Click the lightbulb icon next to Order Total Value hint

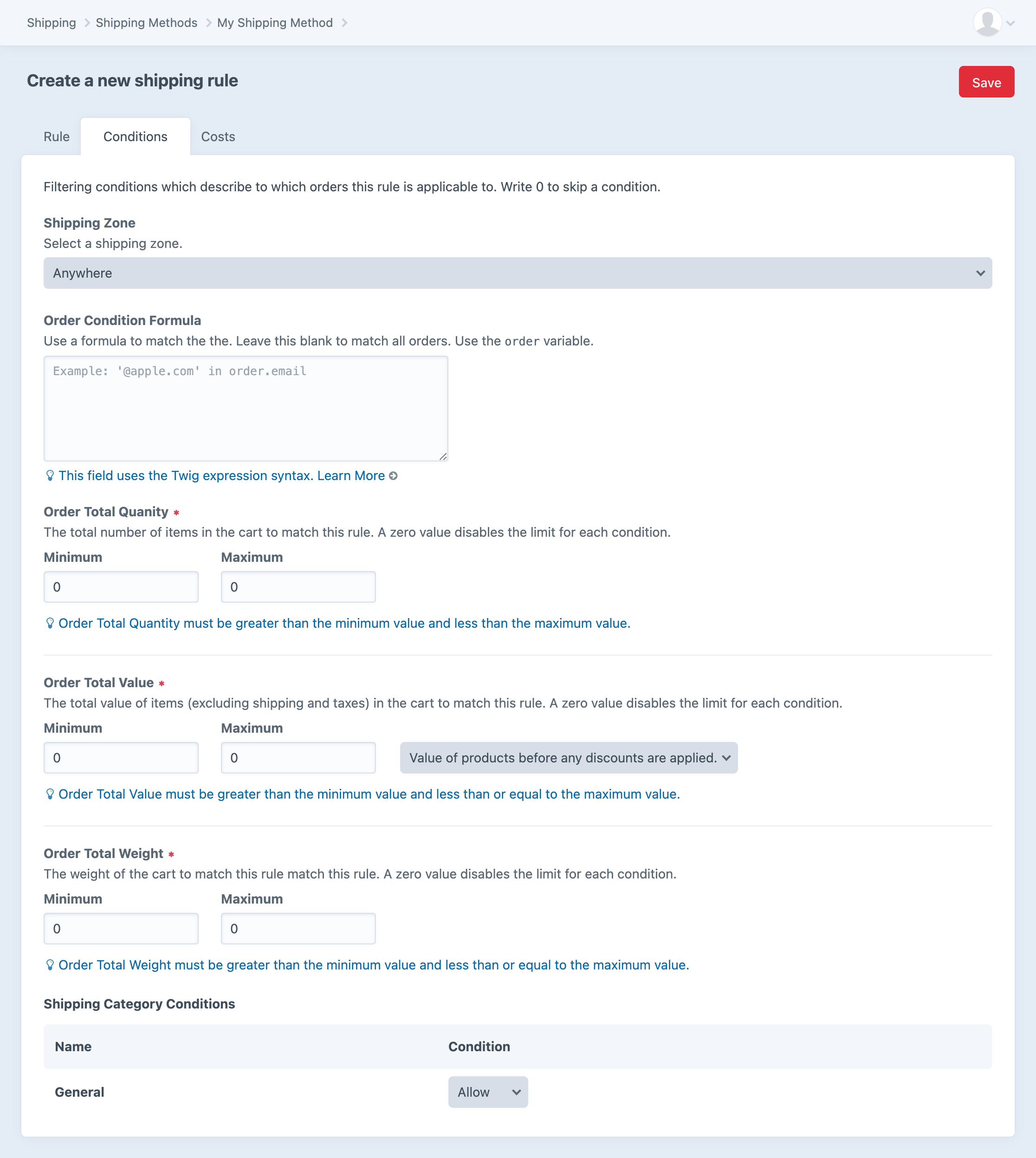coord(50,794)
